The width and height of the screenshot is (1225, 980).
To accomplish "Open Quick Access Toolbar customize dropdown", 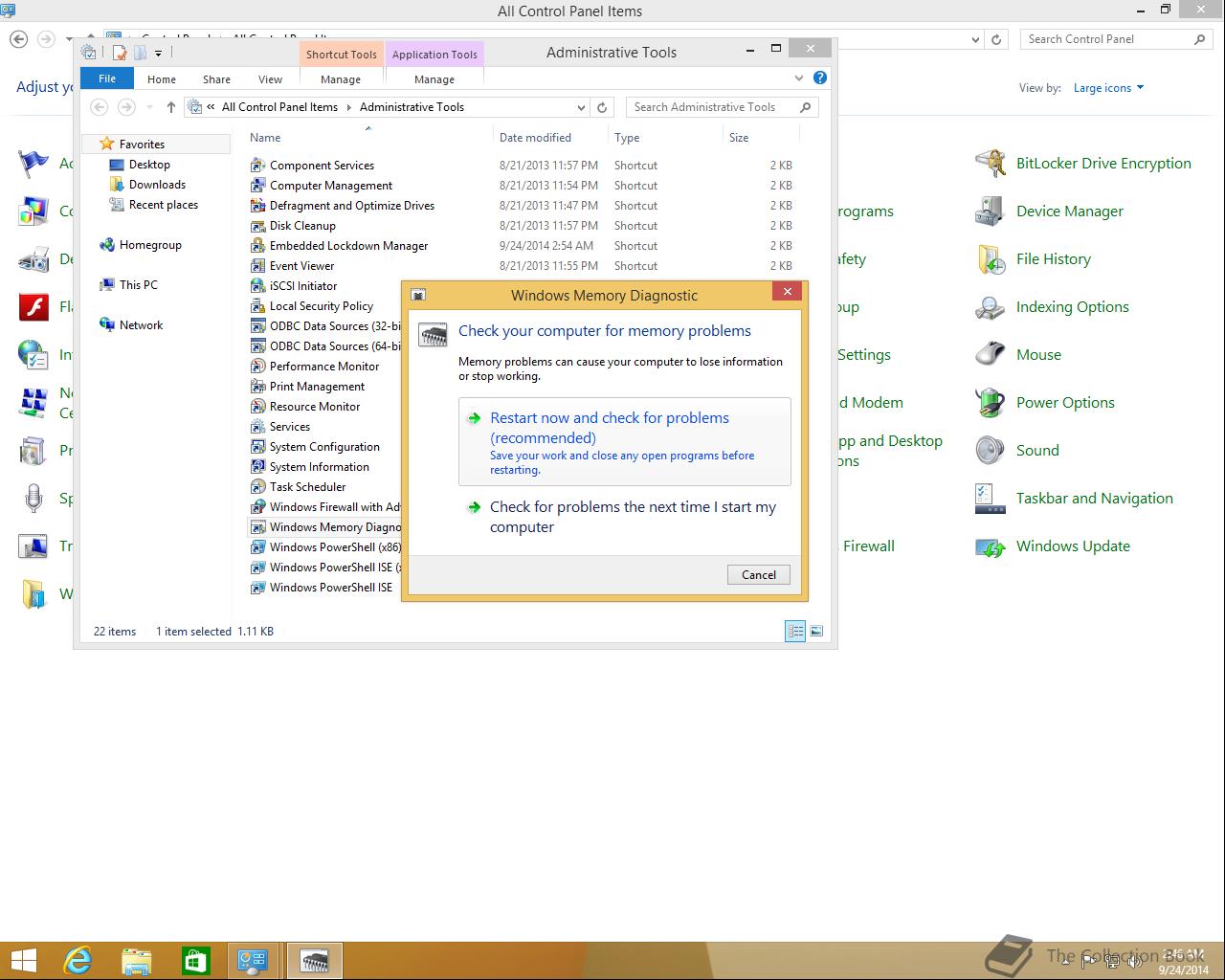I will 159,54.
